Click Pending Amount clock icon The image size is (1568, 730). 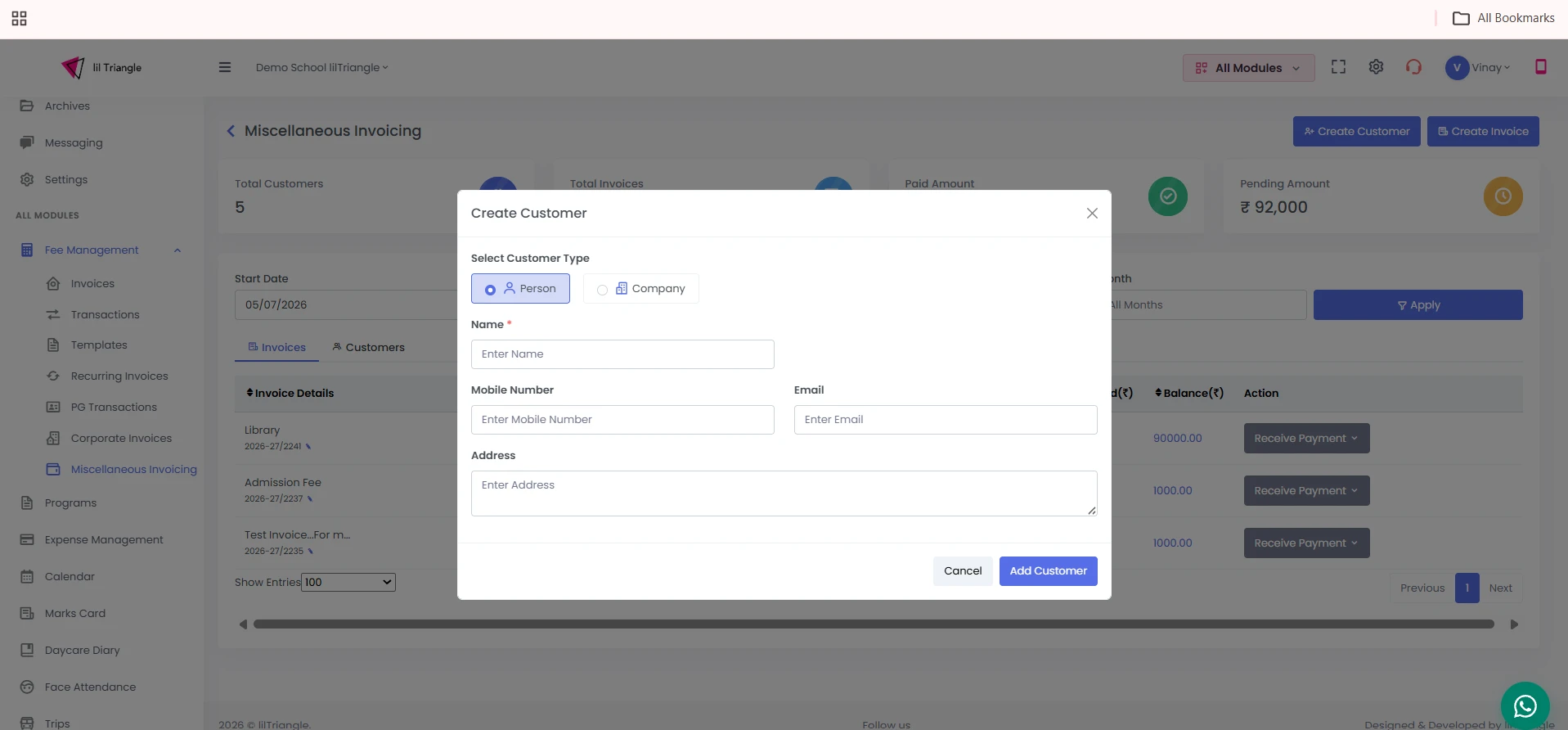(x=1503, y=196)
